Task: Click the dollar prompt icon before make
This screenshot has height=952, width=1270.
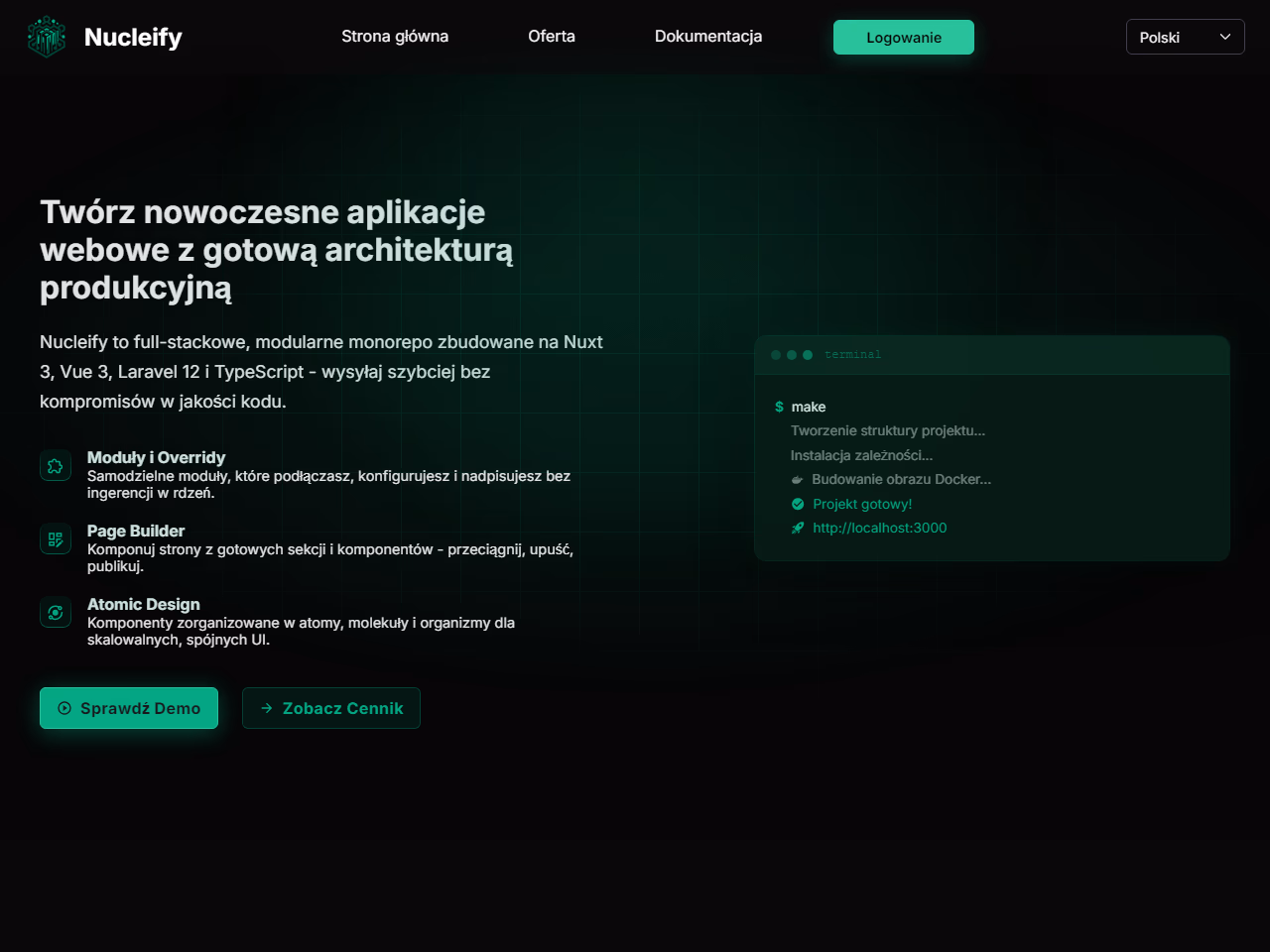Action: tap(779, 408)
